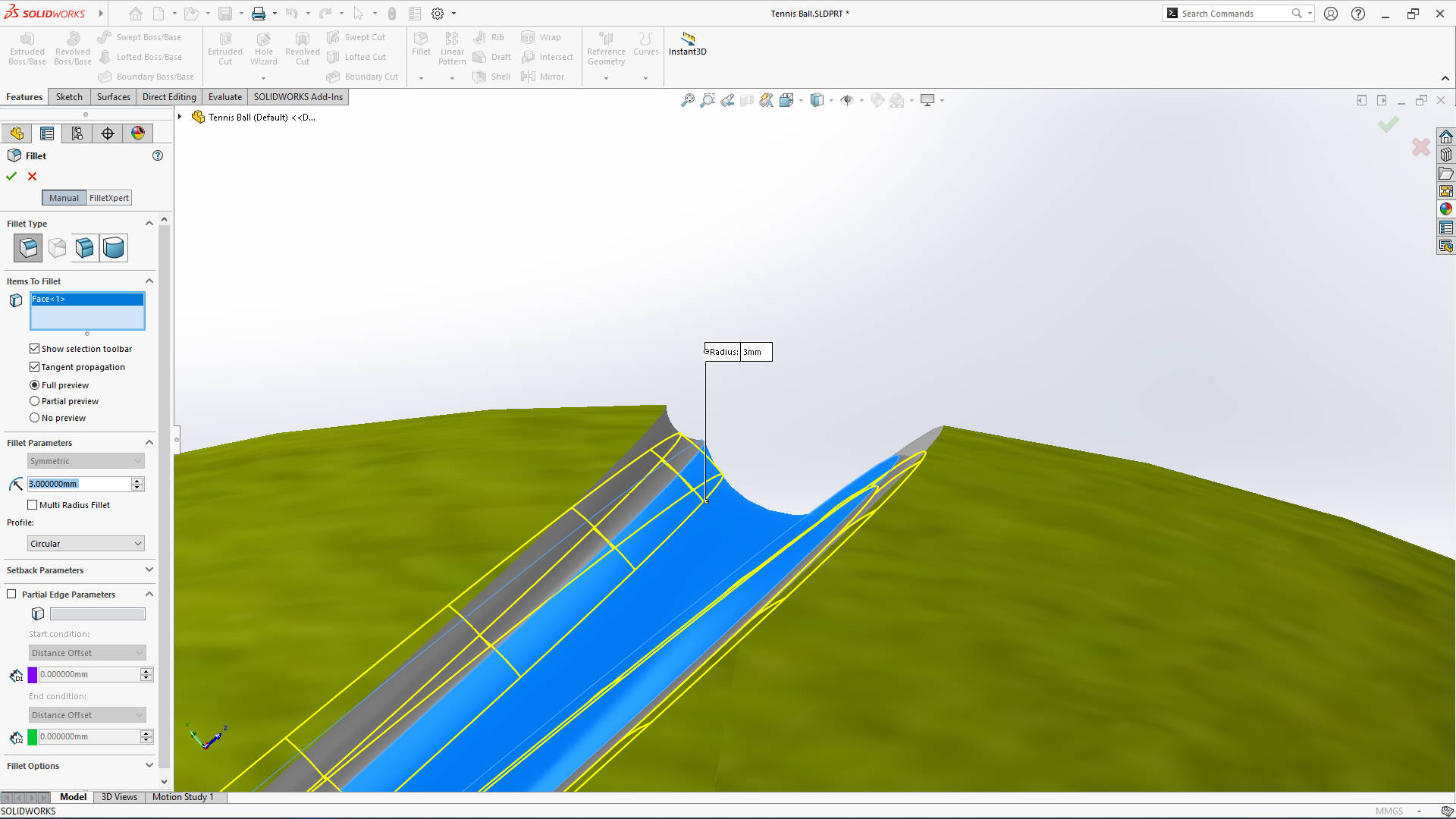Open the ConfigurationManager tab icon

[77, 133]
